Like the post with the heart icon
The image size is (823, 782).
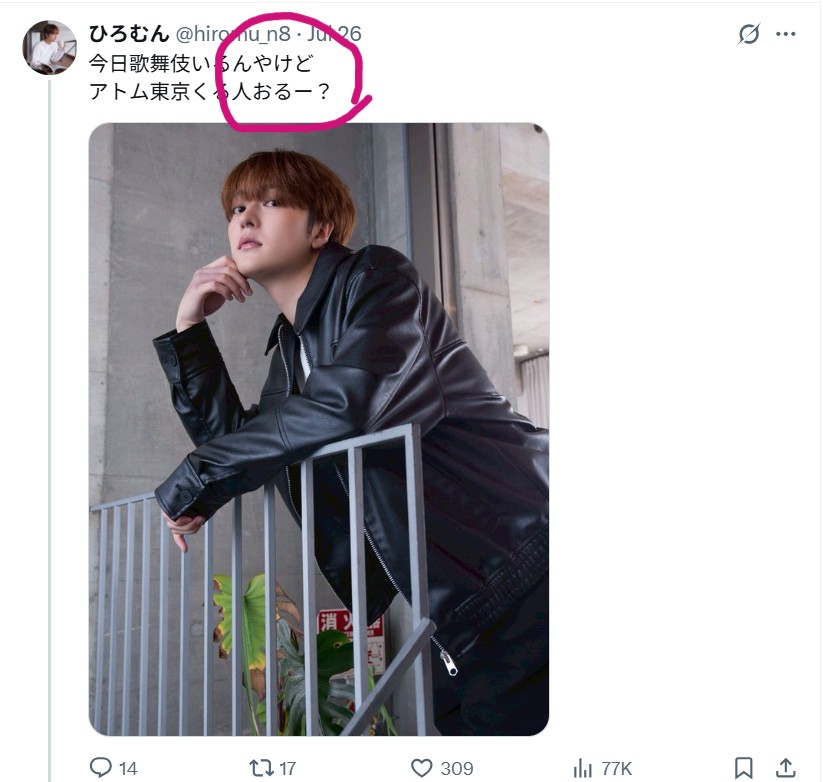pyautogui.click(x=421, y=768)
